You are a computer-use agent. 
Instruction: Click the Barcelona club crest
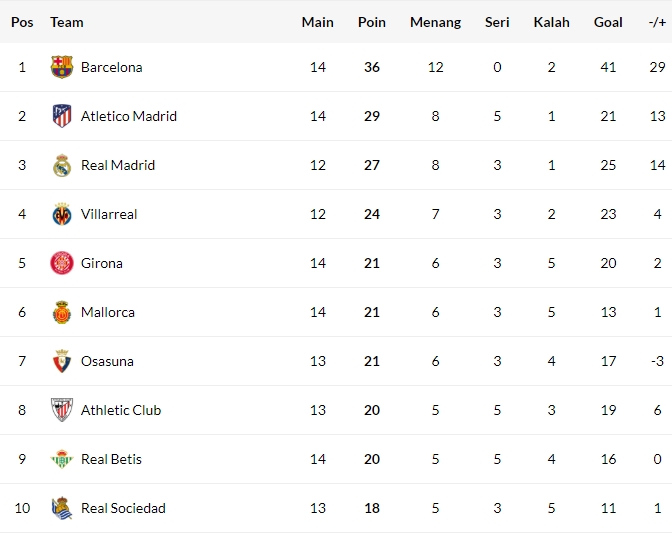point(62,67)
